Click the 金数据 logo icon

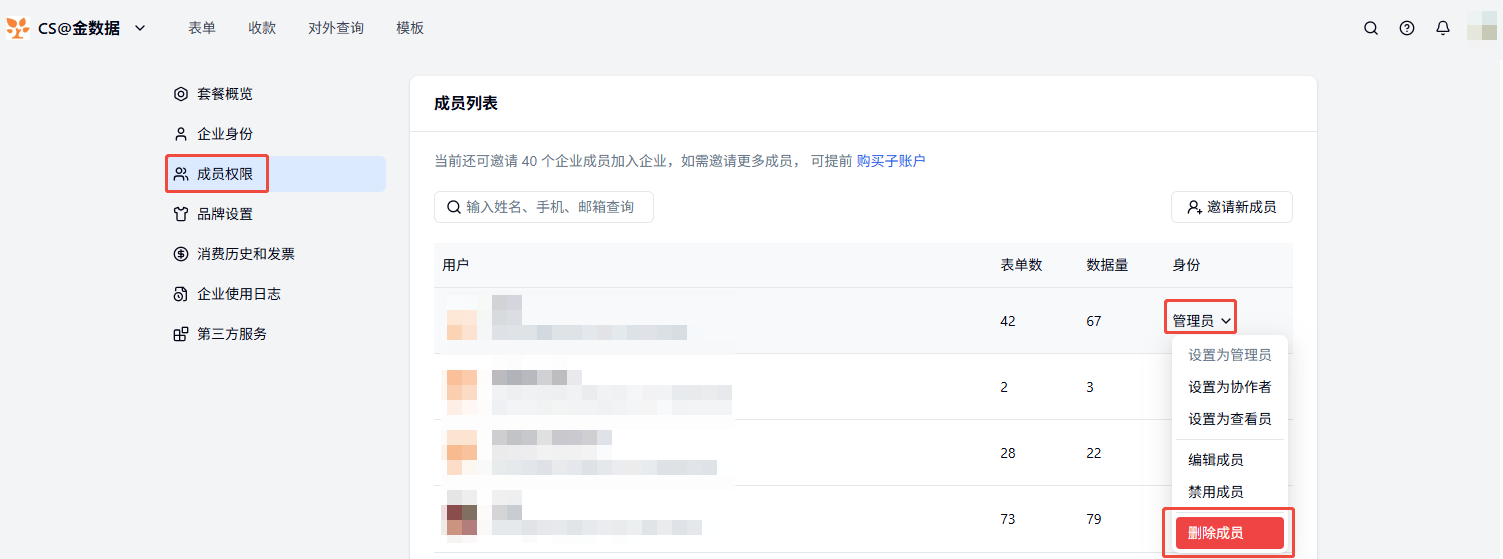18,28
